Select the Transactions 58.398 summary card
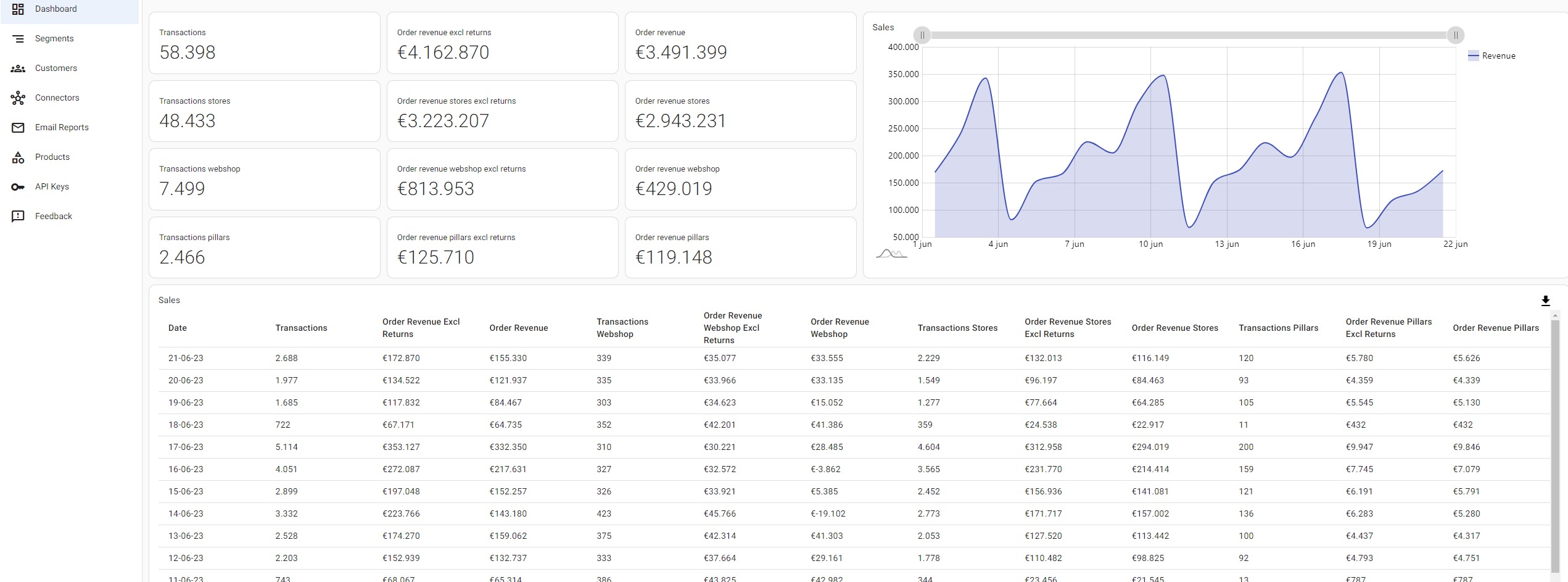 [x=264, y=43]
